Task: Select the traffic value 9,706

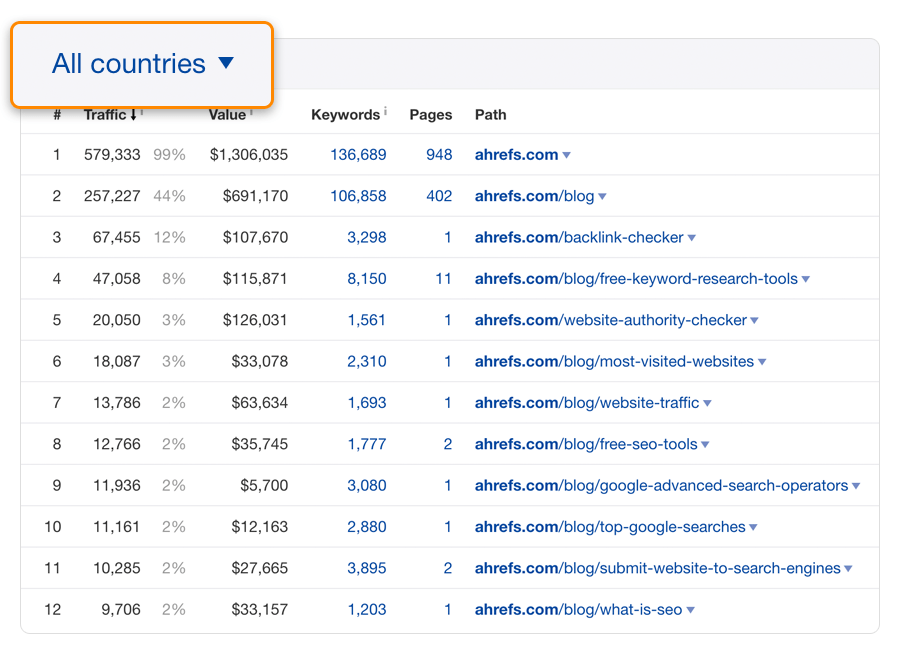Action: coord(121,609)
